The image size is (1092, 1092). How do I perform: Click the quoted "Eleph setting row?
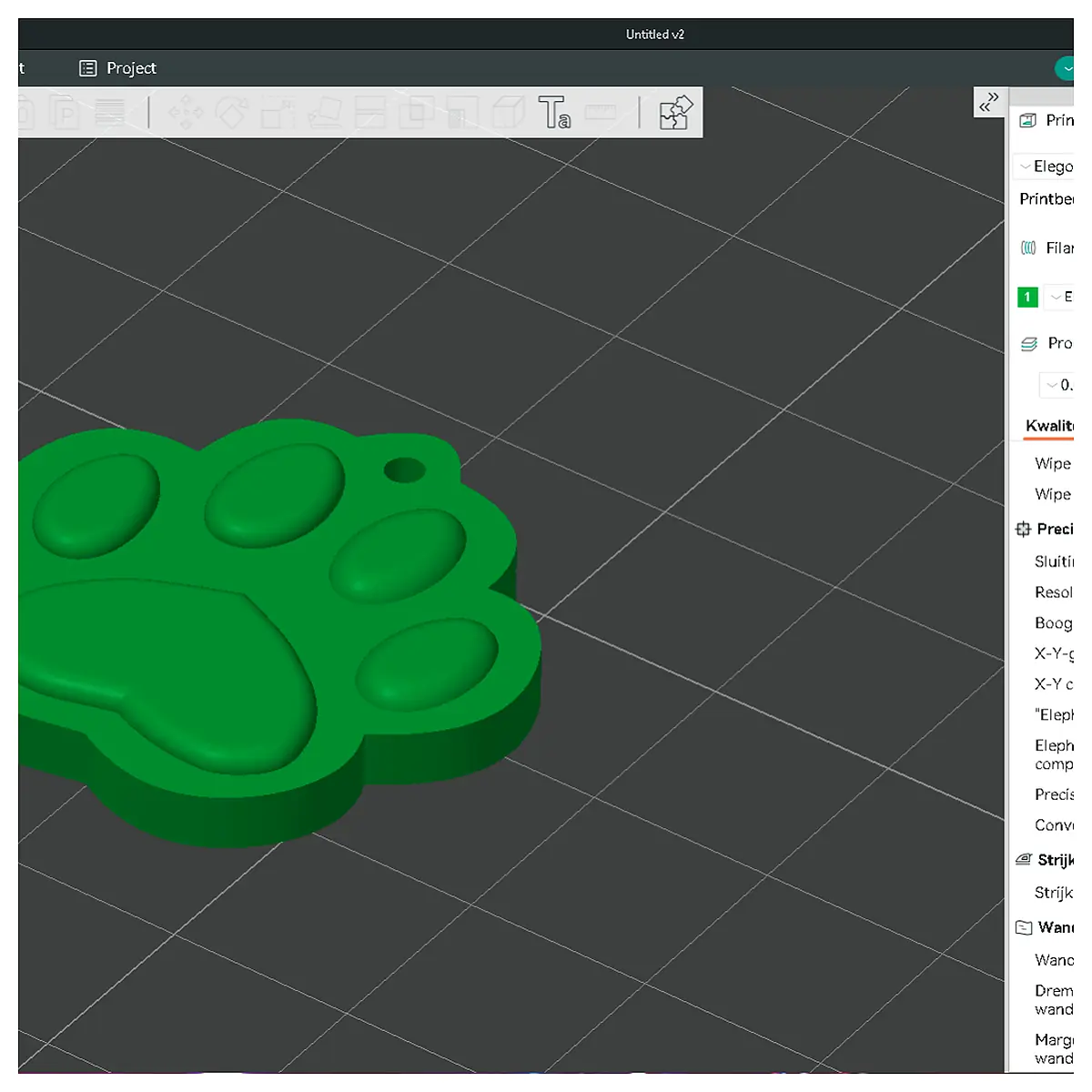[x=1054, y=714]
